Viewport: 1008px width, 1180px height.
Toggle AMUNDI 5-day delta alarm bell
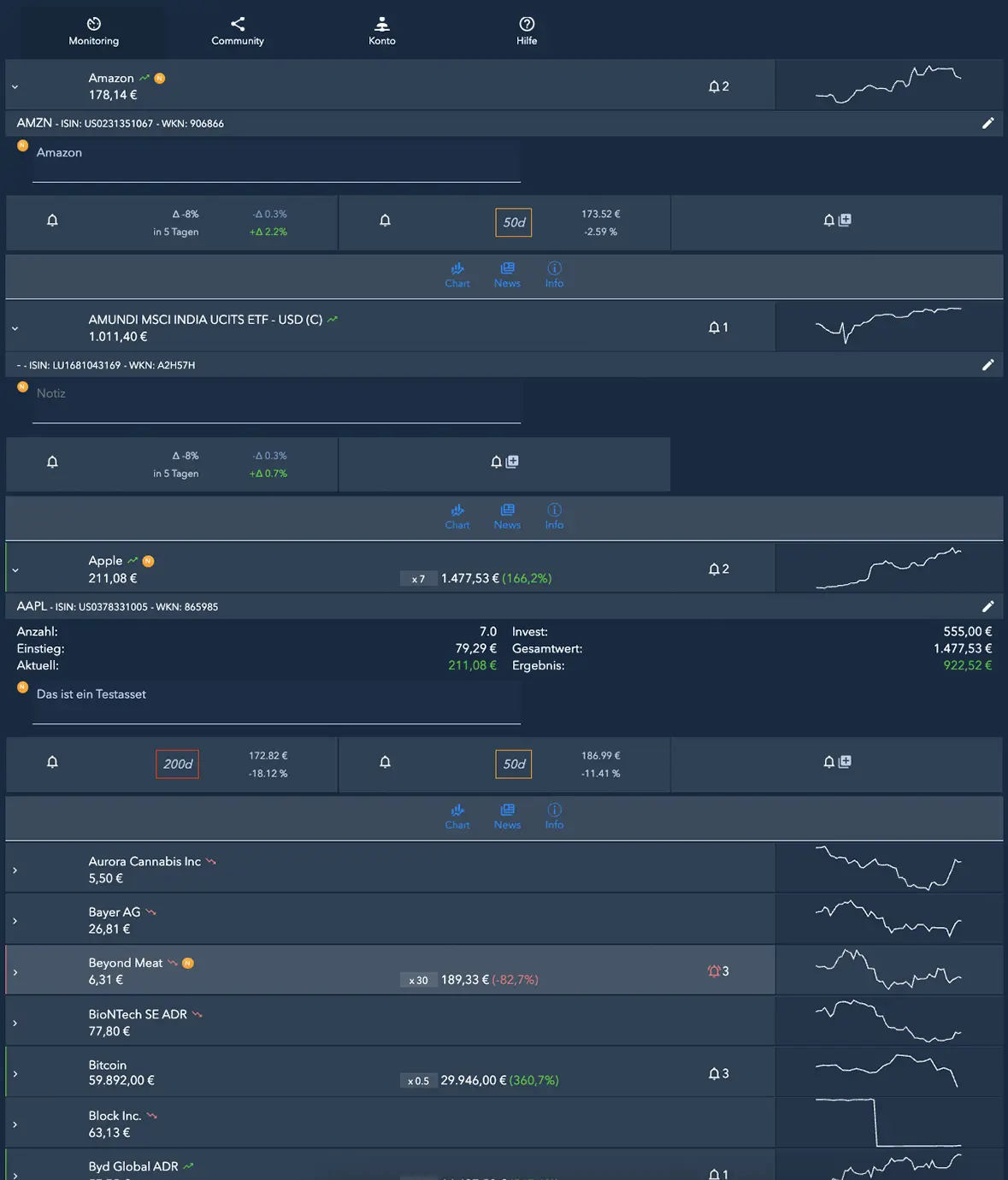point(52,462)
